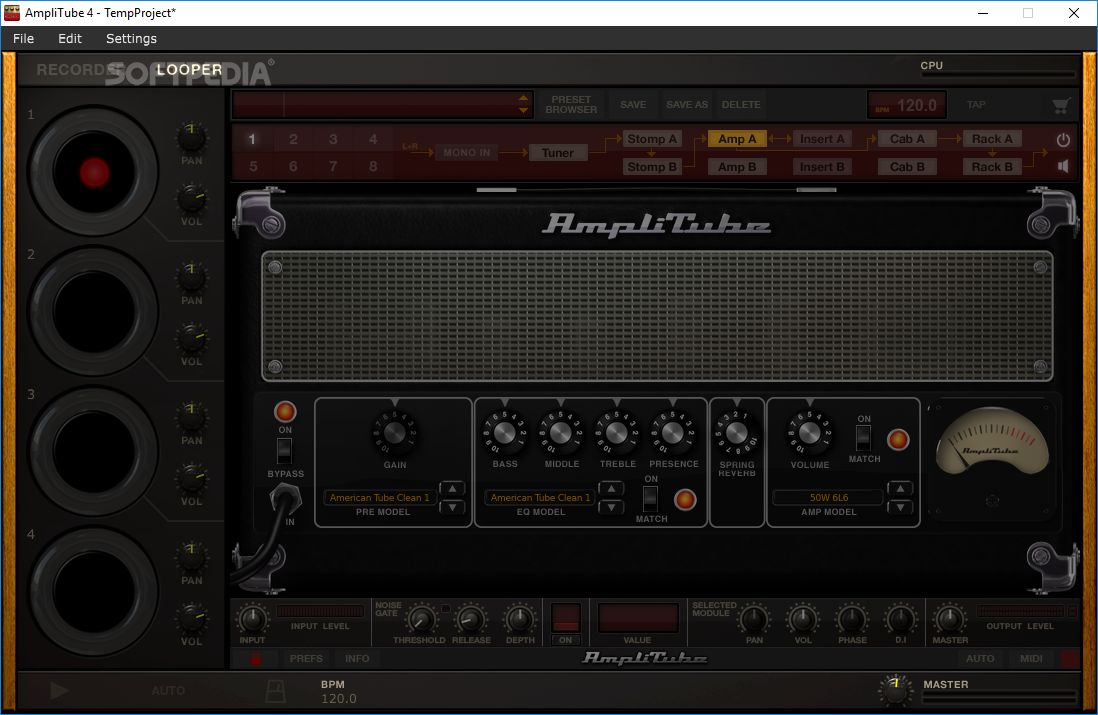Open the Settings menu
This screenshot has width=1098, height=715.
(131, 39)
